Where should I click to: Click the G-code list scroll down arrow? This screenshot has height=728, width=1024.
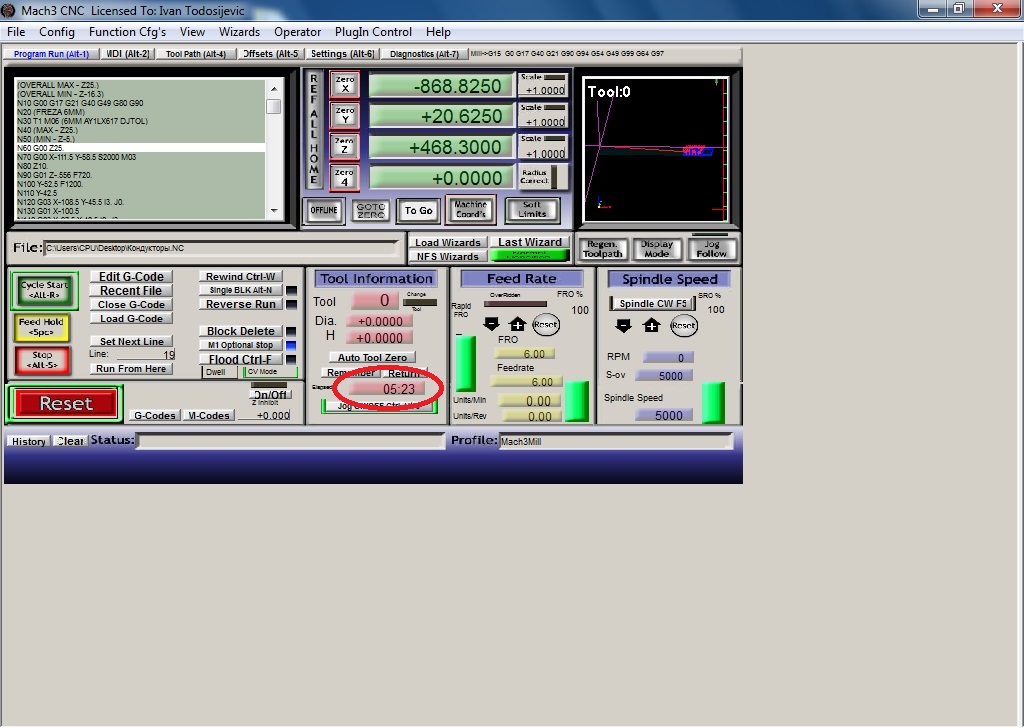pos(274,211)
